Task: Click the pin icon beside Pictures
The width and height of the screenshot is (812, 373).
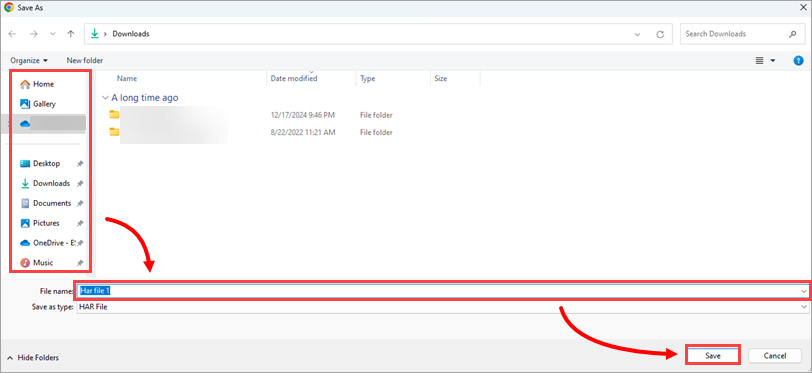Action: point(80,223)
